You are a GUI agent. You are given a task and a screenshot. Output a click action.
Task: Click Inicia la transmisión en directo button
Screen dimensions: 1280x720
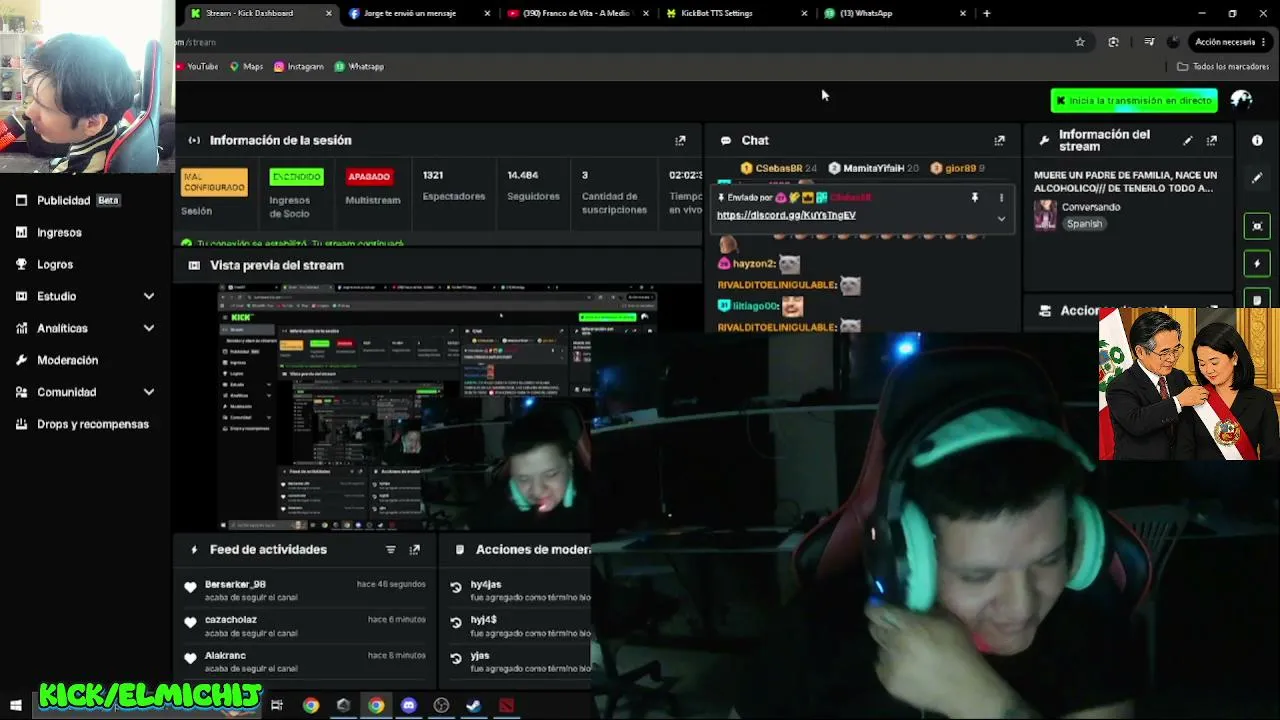tap(1134, 100)
